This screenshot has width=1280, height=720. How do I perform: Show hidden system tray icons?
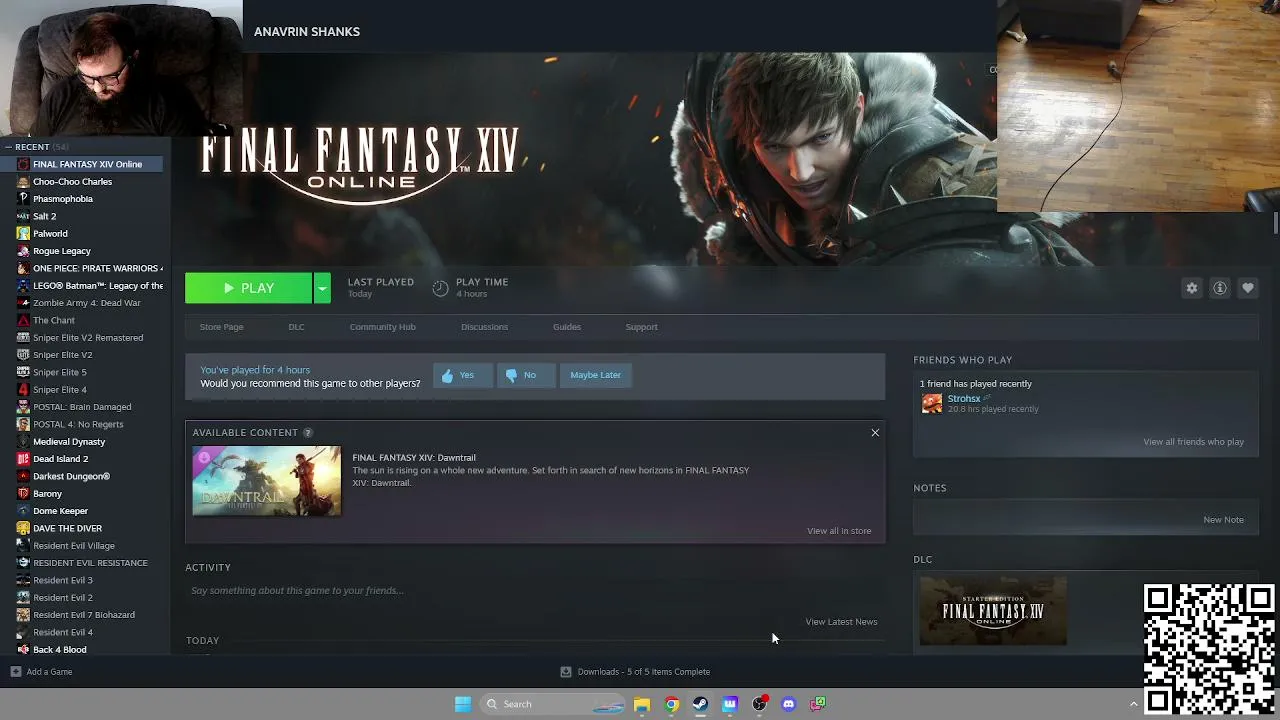tap(1133, 704)
